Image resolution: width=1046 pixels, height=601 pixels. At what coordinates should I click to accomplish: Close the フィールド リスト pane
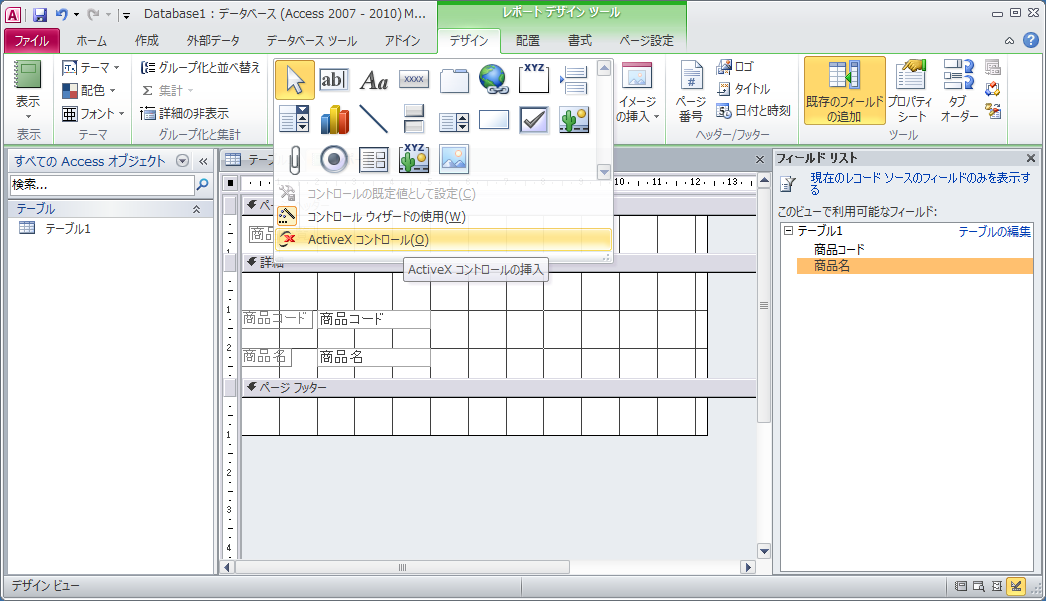[1031, 158]
